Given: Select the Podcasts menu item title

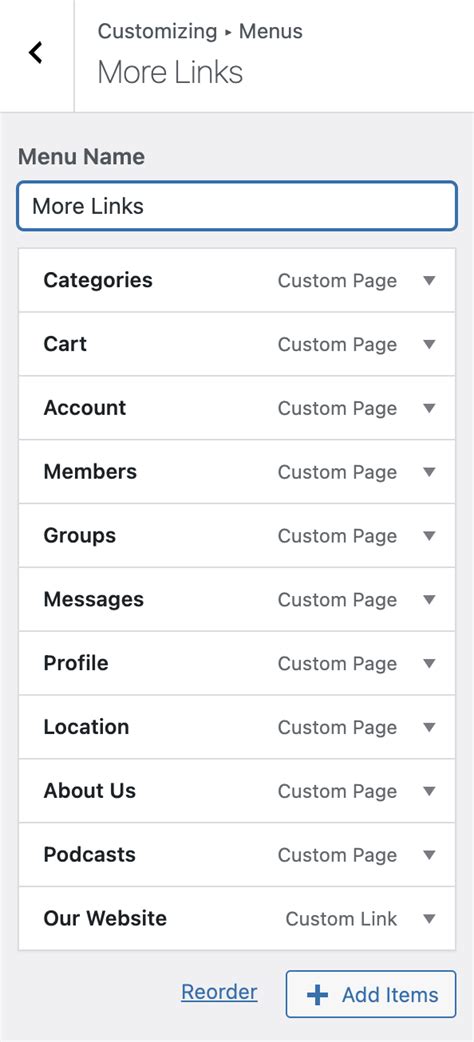Looking at the screenshot, I should pos(89,854).
